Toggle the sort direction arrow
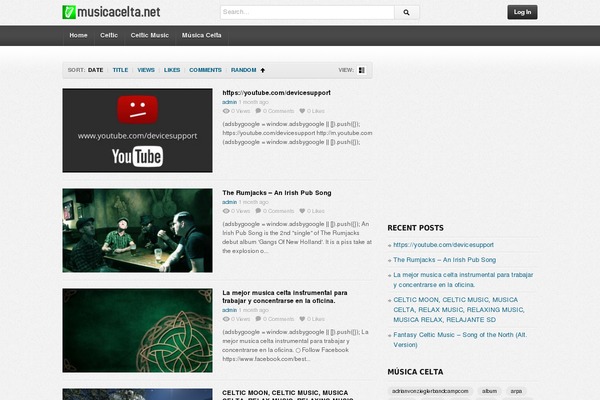 [263, 70]
